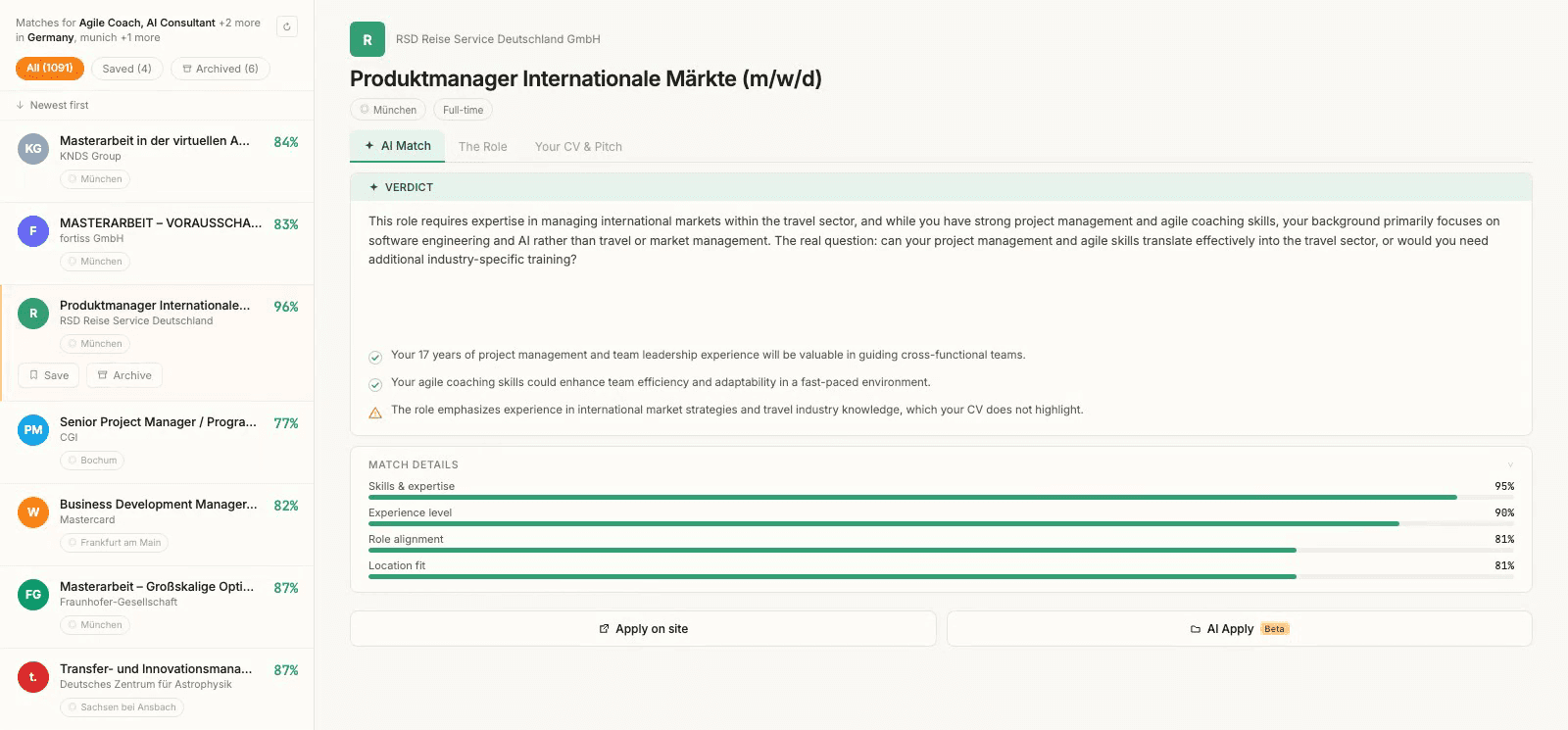Click the Apply on site button
The width and height of the screenshot is (1568, 730).
(x=643, y=629)
